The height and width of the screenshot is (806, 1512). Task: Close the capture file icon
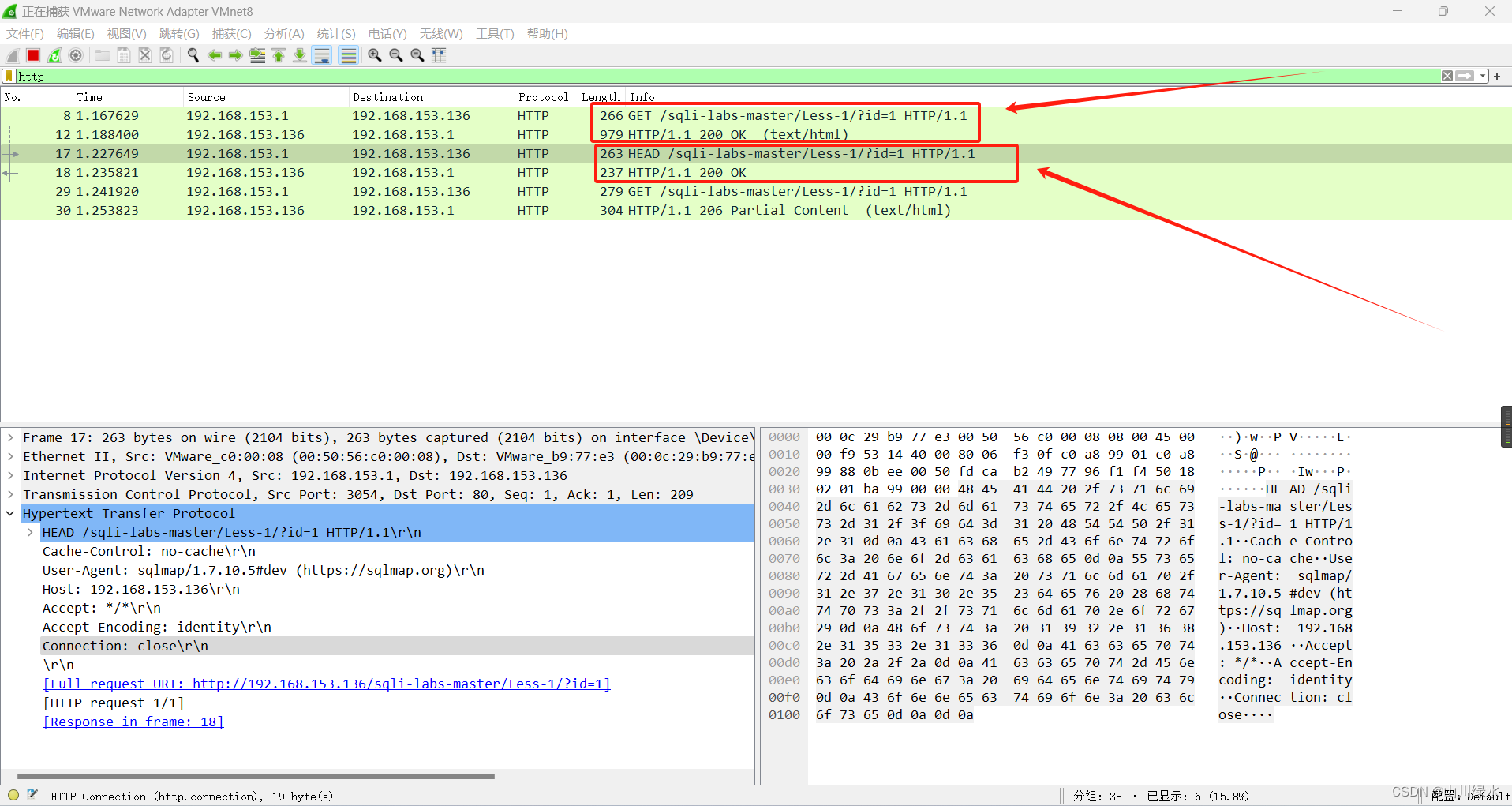tap(145, 55)
